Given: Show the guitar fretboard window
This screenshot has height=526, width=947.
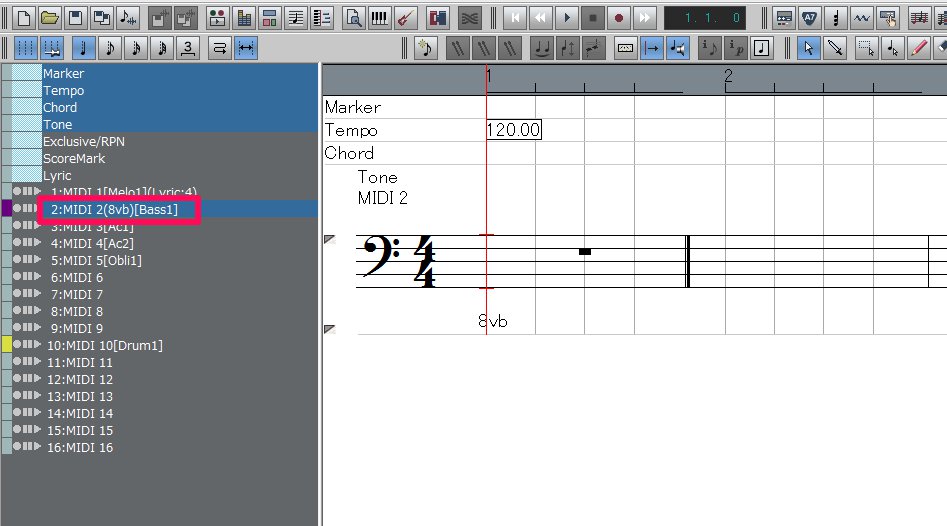Looking at the screenshot, I should pos(405,18).
